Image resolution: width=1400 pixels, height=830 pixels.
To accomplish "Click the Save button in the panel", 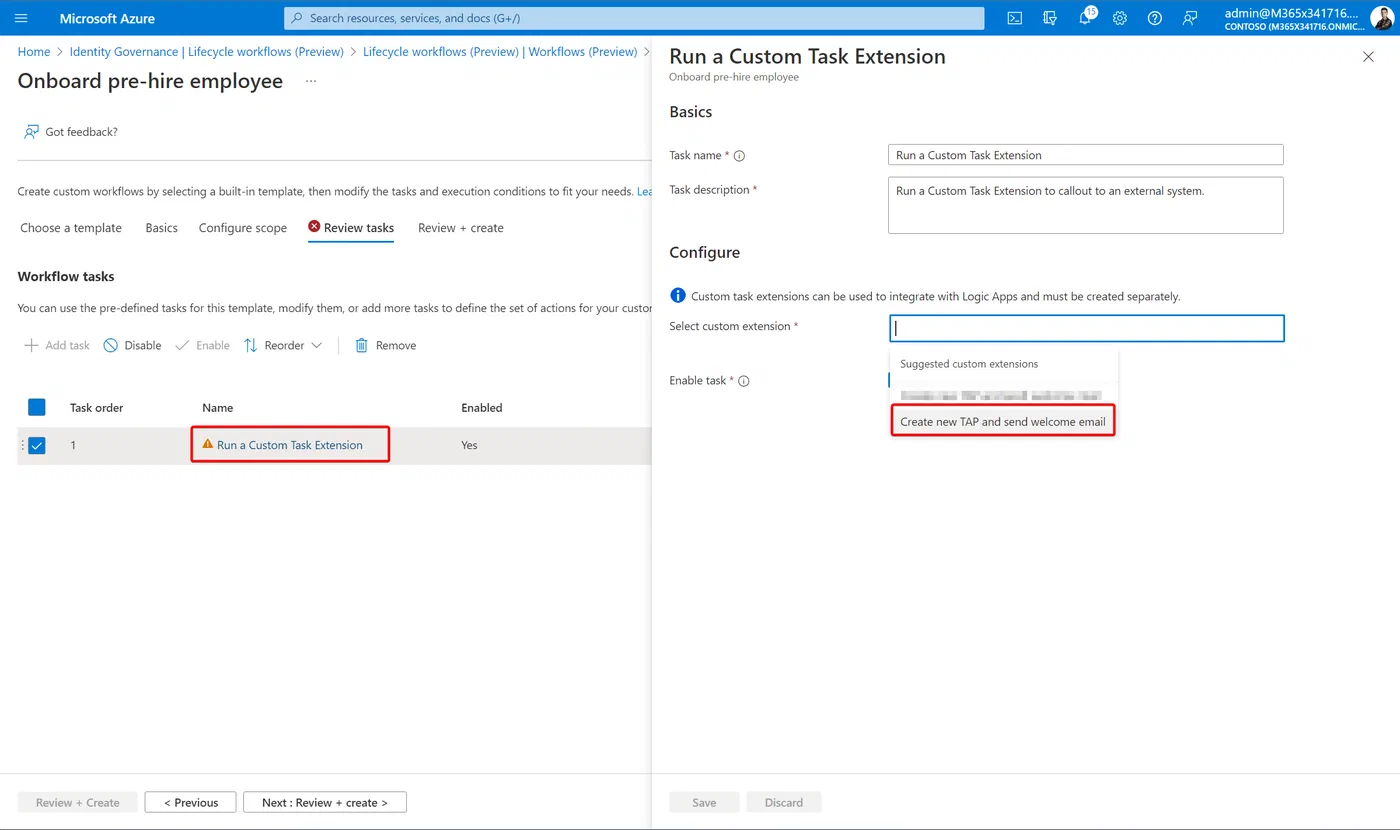I will coord(704,802).
